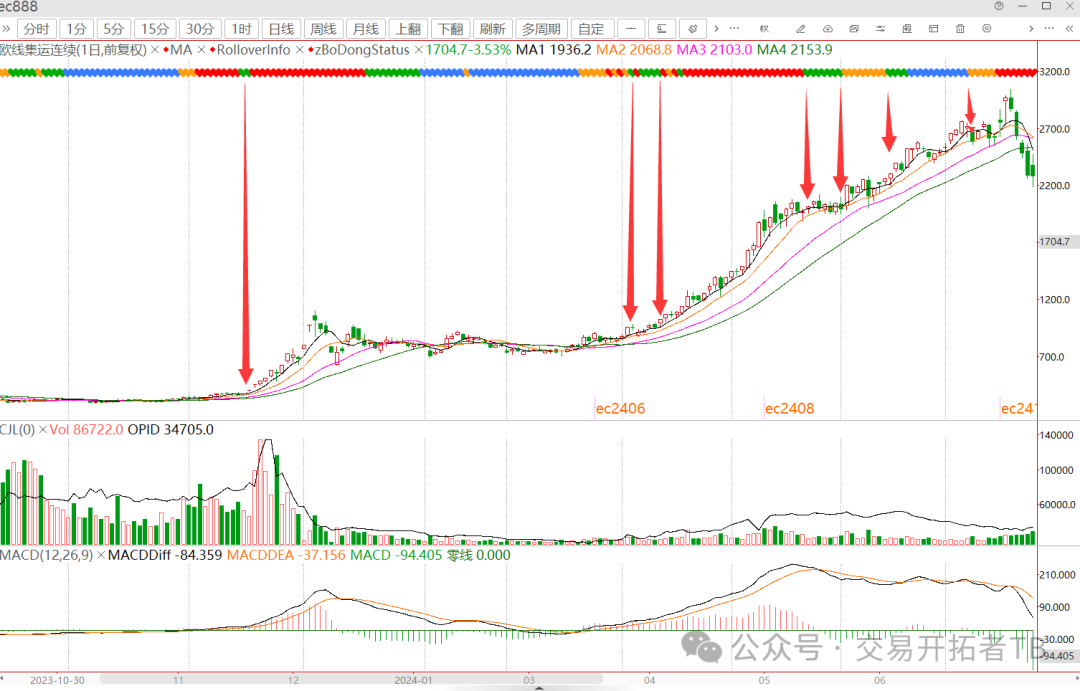Click the RolloverInfo indicator label
Screen dimensions: 1080x691
(253, 50)
